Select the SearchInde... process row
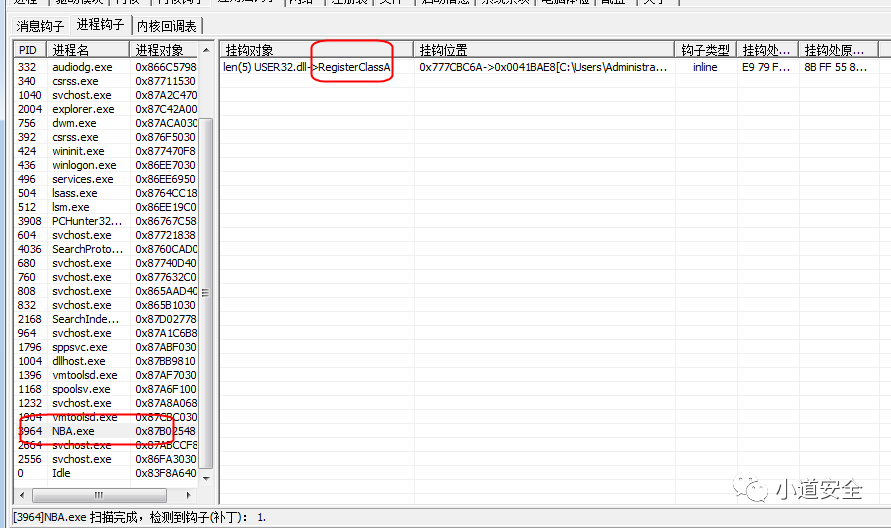891x528 pixels. [x=106, y=319]
